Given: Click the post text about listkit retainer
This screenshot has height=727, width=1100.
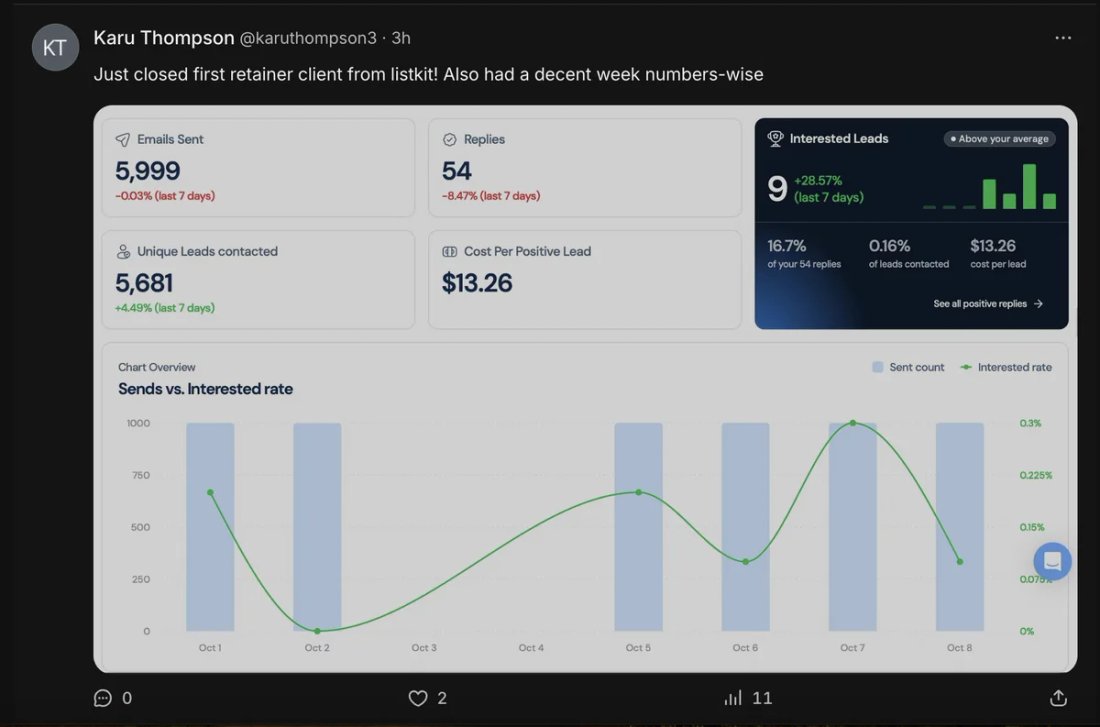Looking at the screenshot, I should [x=429, y=74].
